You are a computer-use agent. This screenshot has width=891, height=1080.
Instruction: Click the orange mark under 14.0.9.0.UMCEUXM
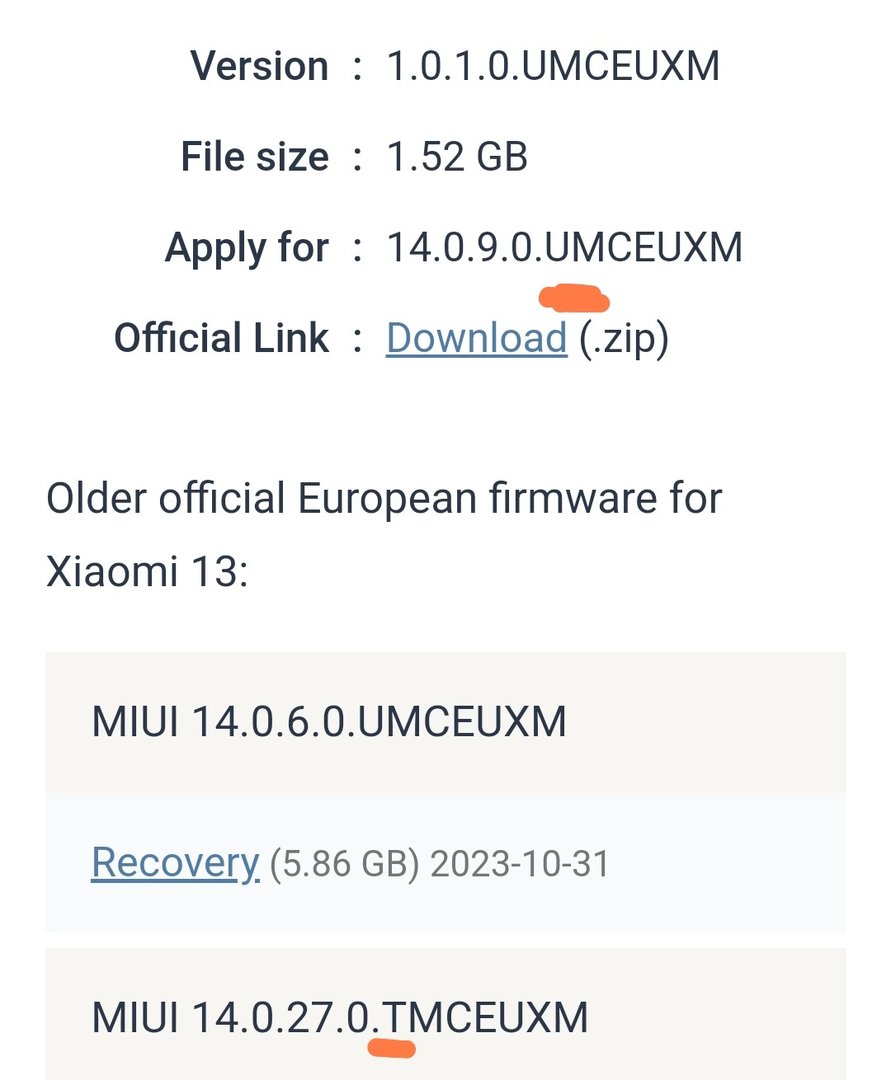574,298
